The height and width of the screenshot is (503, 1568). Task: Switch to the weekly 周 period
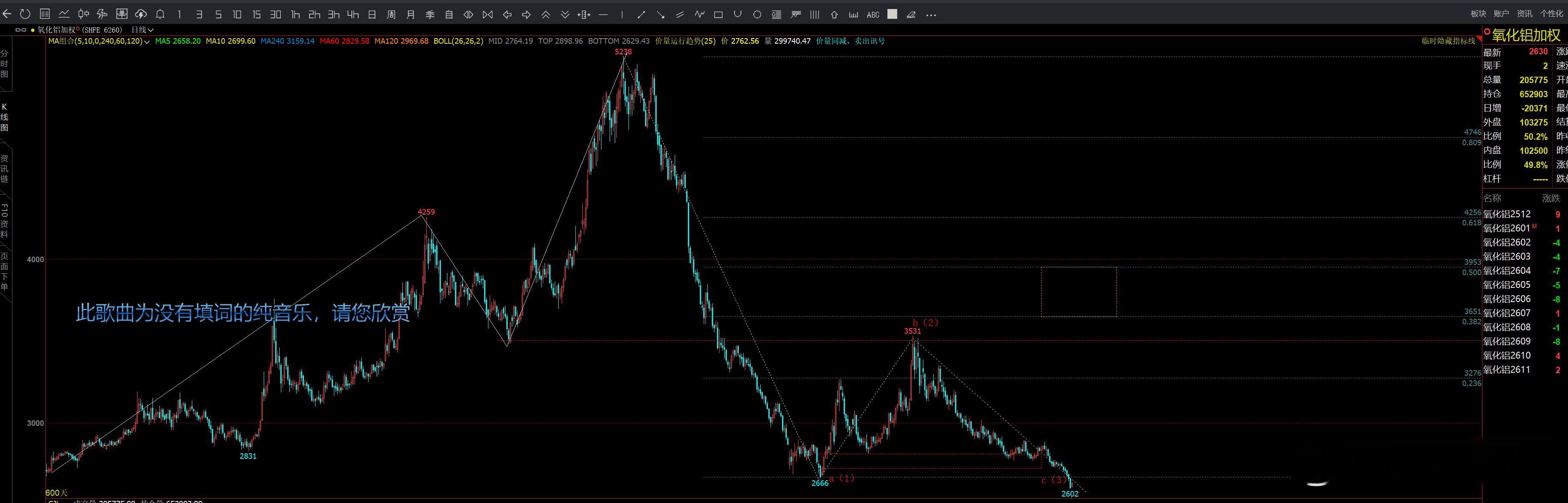coord(391,14)
